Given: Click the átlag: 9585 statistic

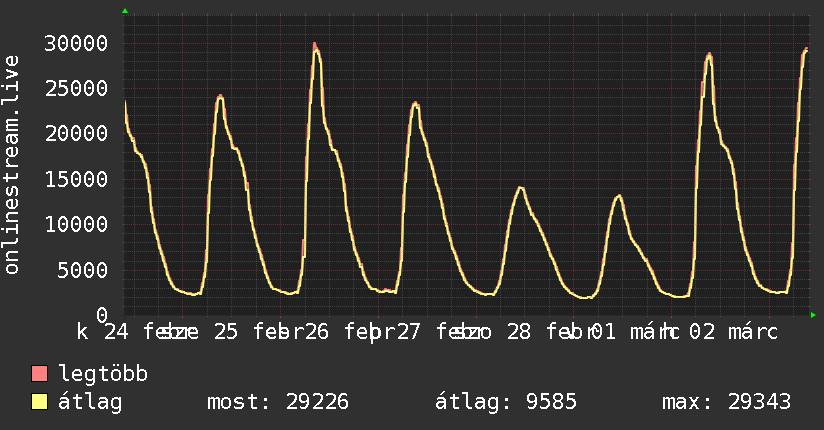Looking at the screenshot, I should (506, 402).
